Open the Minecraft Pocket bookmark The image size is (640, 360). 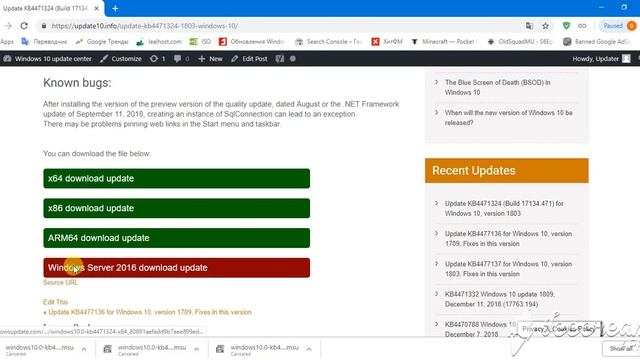tap(443, 42)
